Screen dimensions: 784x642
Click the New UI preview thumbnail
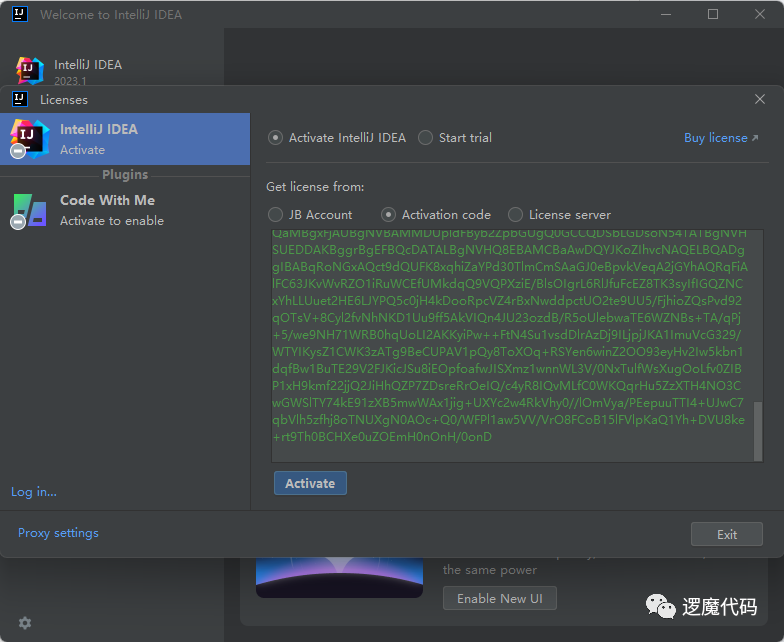(340, 578)
